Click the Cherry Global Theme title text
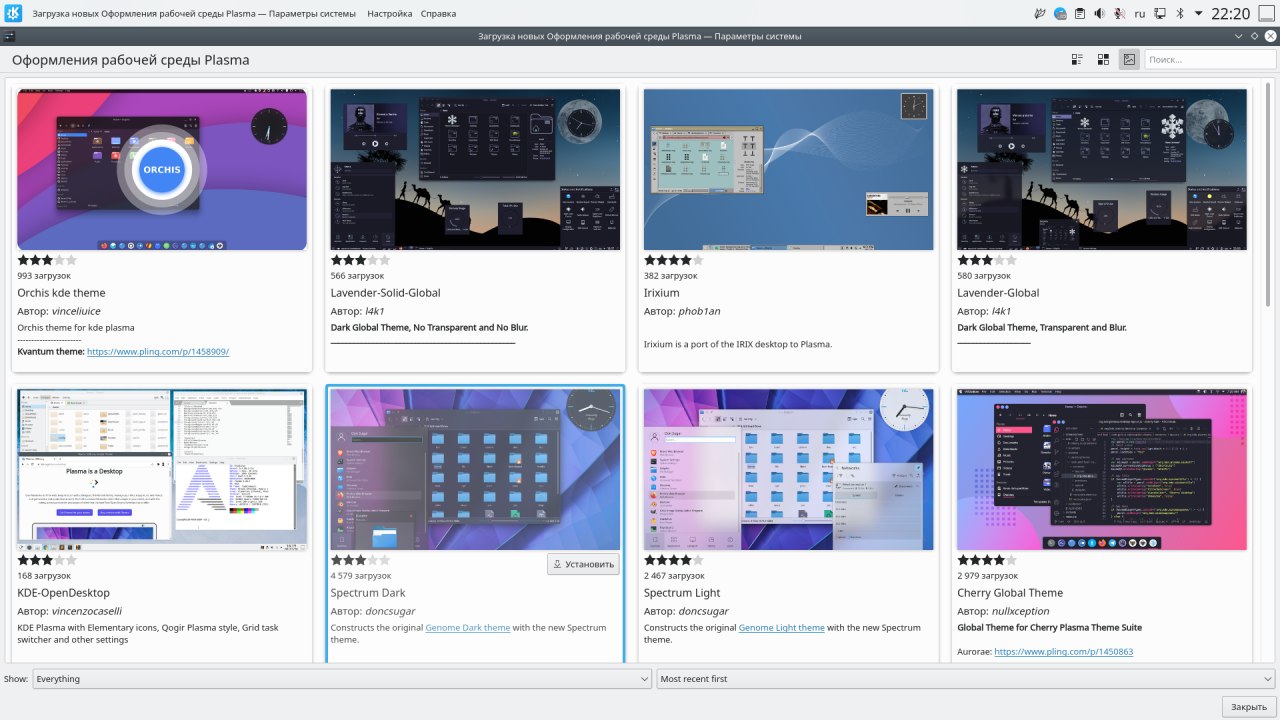This screenshot has width=1280, height=720. (x=1010, y=593)
